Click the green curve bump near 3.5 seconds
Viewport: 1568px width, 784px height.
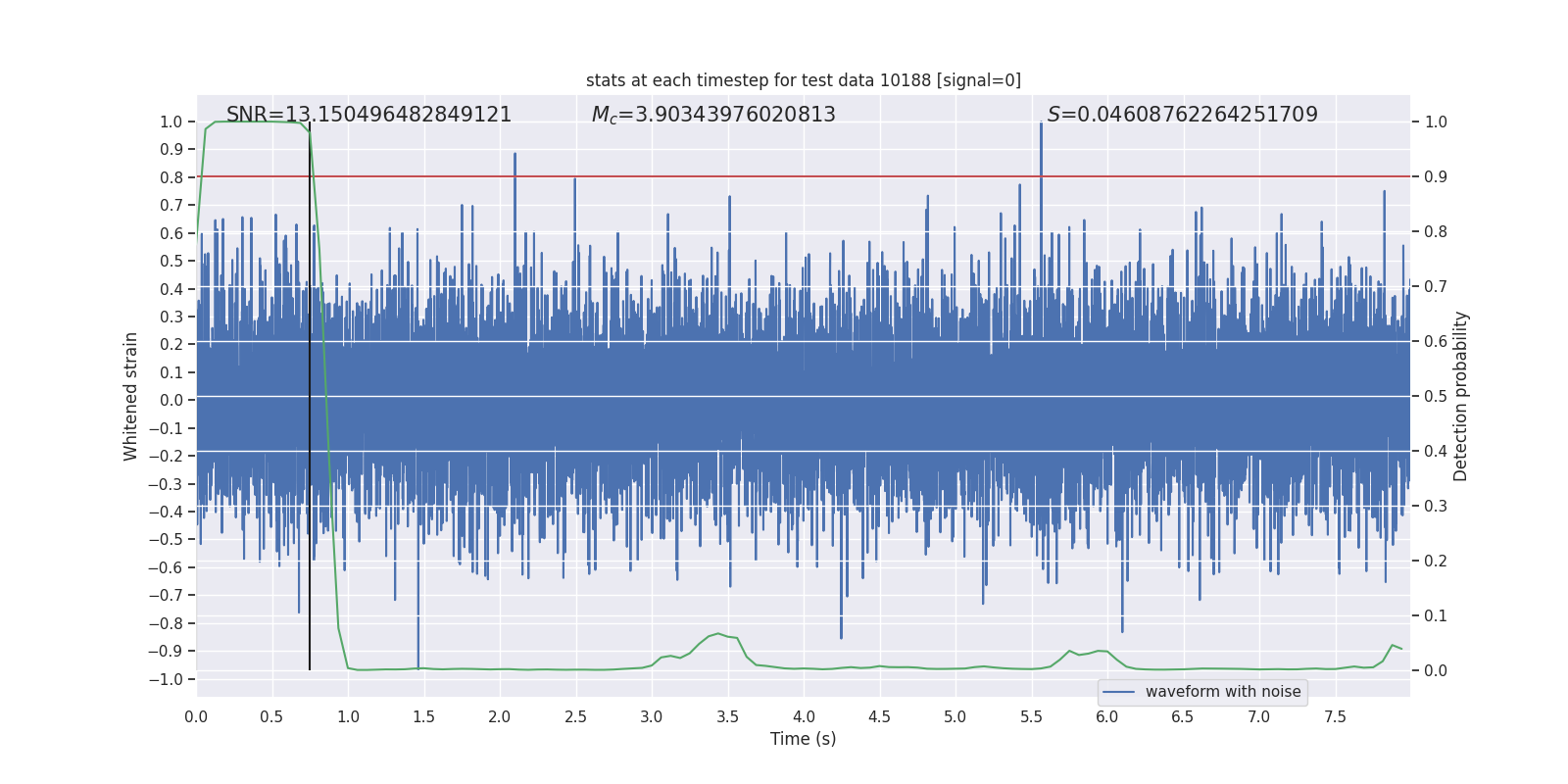click(x=718, y=634)
